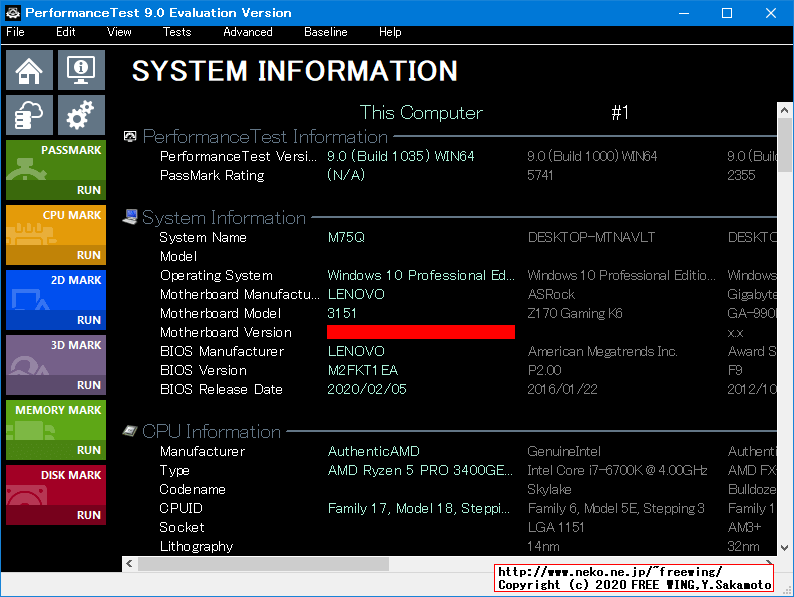Click the CPU Mark tile

point(56,234)
